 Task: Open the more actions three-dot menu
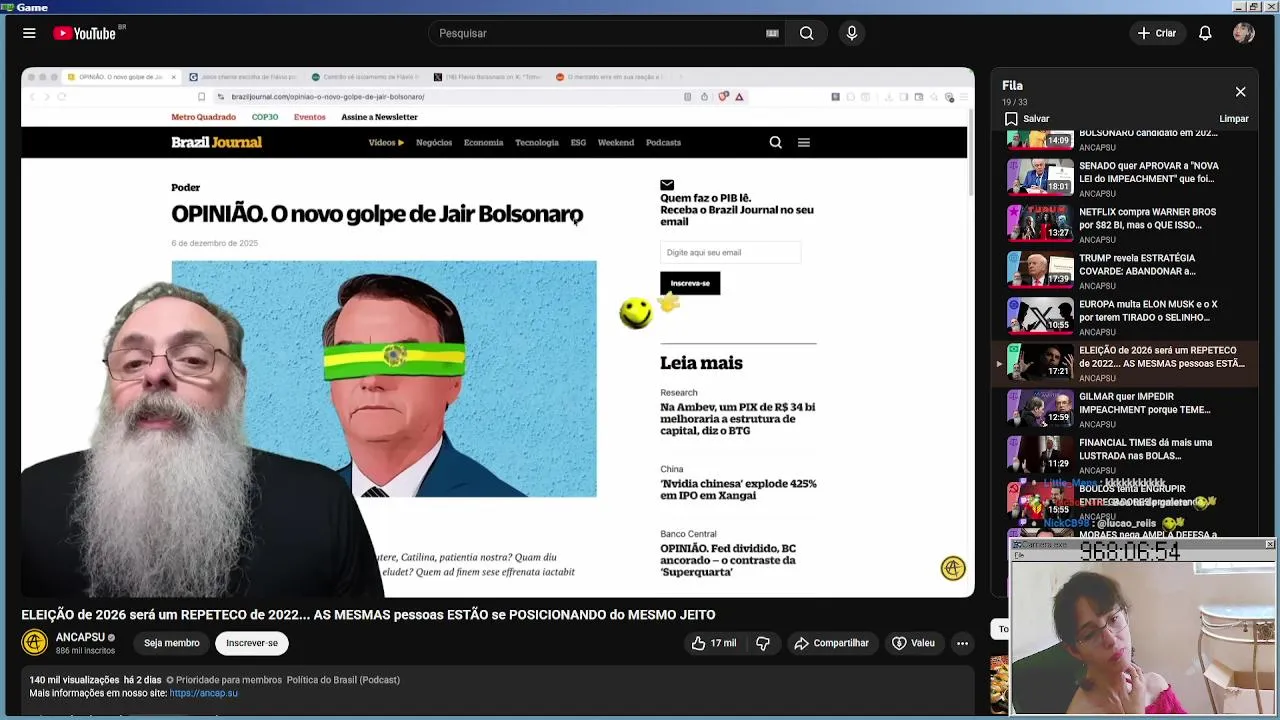[962, 643]
